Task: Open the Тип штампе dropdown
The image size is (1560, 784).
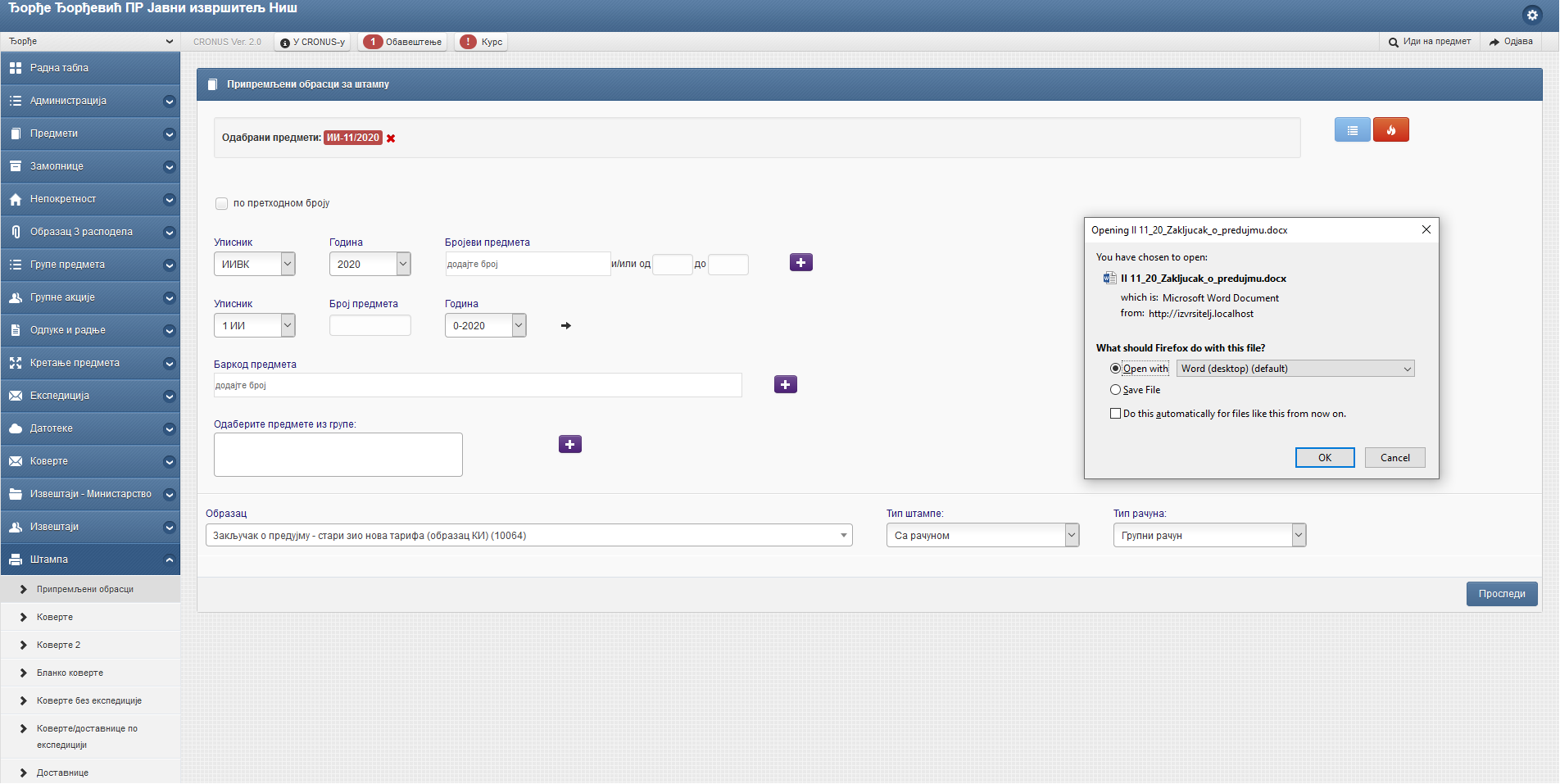Action: pos(982,536)
